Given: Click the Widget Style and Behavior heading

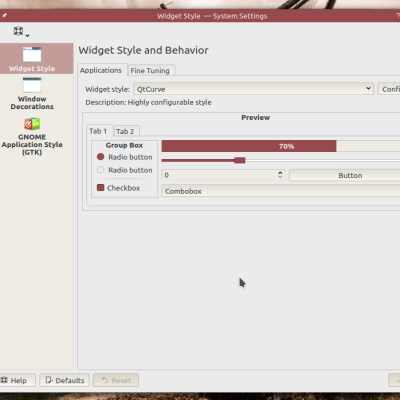Looking at the screenshot, I should coord(143,50).
